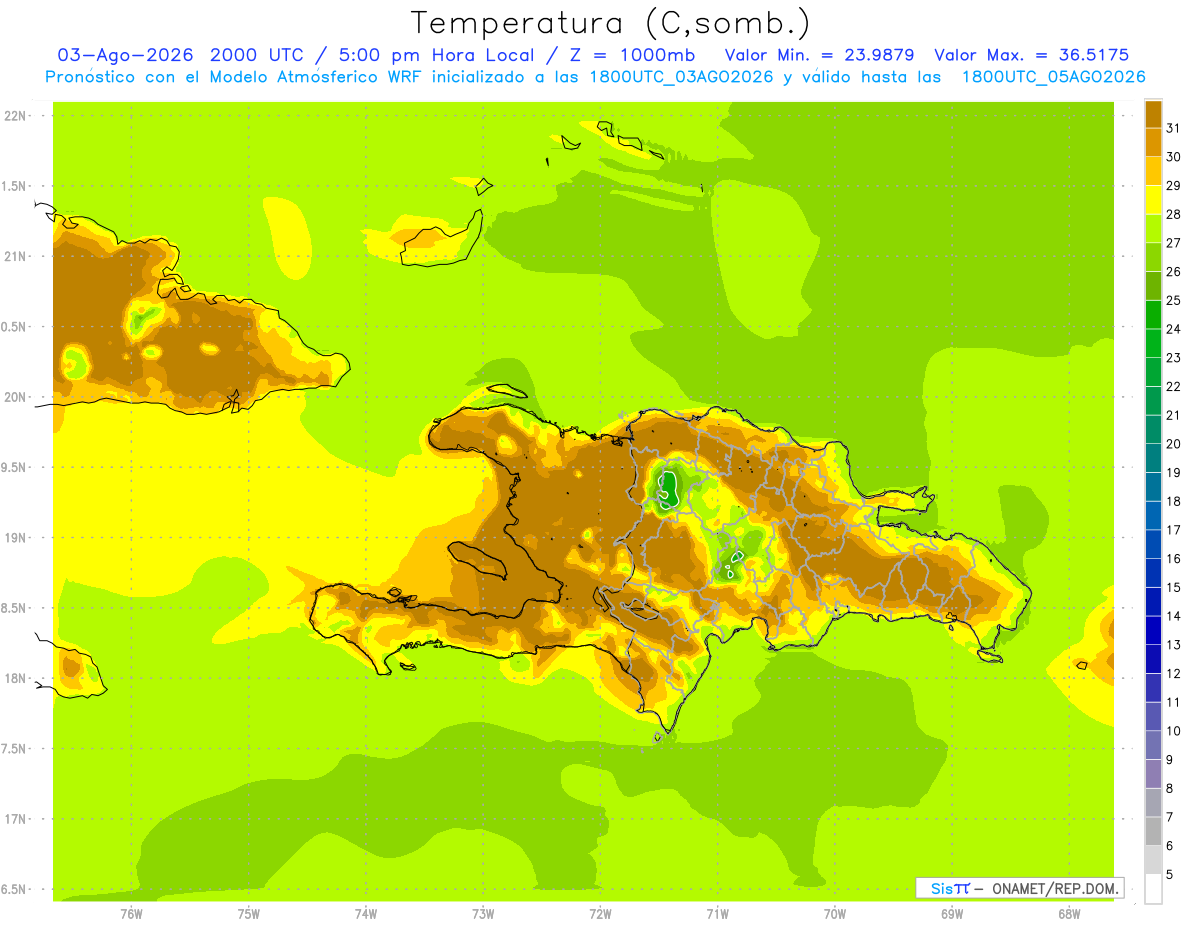Click the title "Temperatura (C,somb.)"
Image resolution: width=1200 pixels, height=927 pixels.
pyautogui.click(x=610, y=22)
